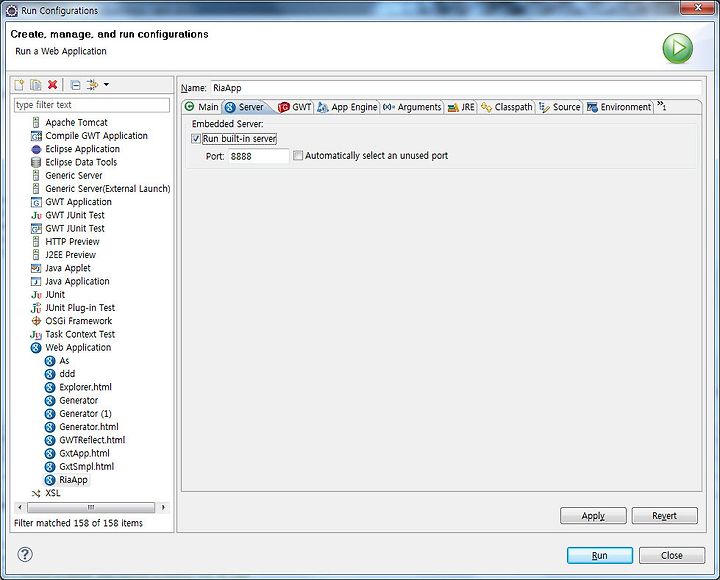
Task: Switch to the Main tab
Action: 202,107
